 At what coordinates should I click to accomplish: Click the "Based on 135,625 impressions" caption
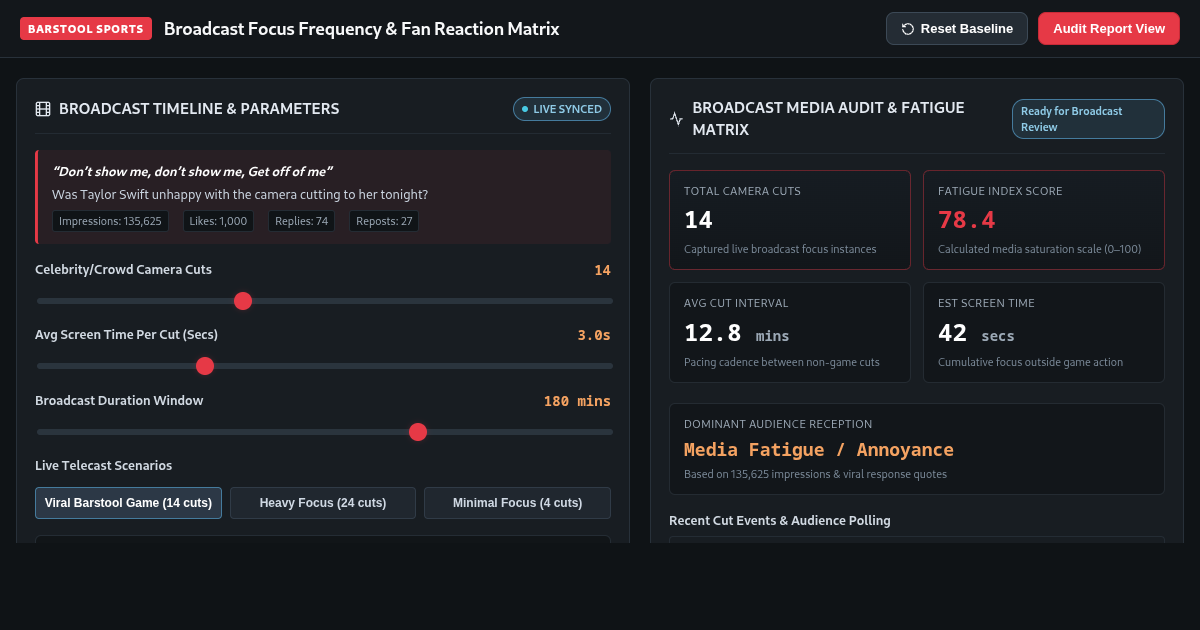(x=815, y=474)
